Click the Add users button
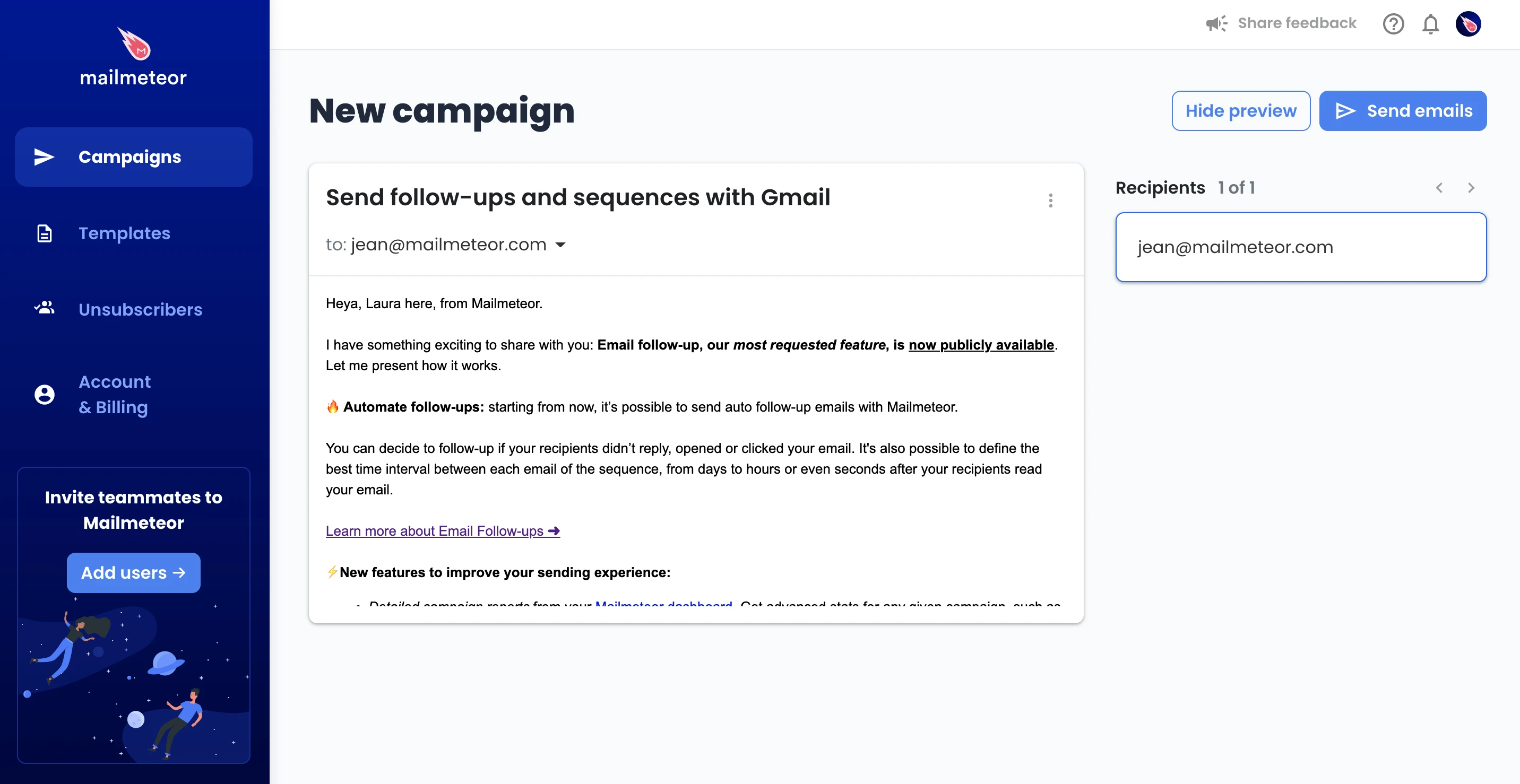Viewport: 1520px width, 784px height. coord(134,572)
